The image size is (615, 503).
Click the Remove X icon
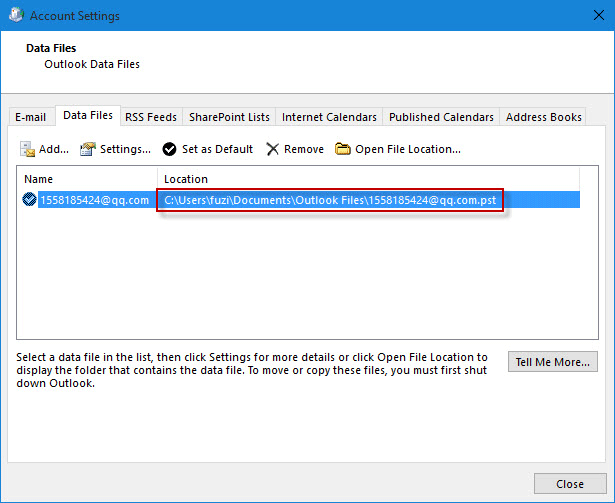click(272, 149)
